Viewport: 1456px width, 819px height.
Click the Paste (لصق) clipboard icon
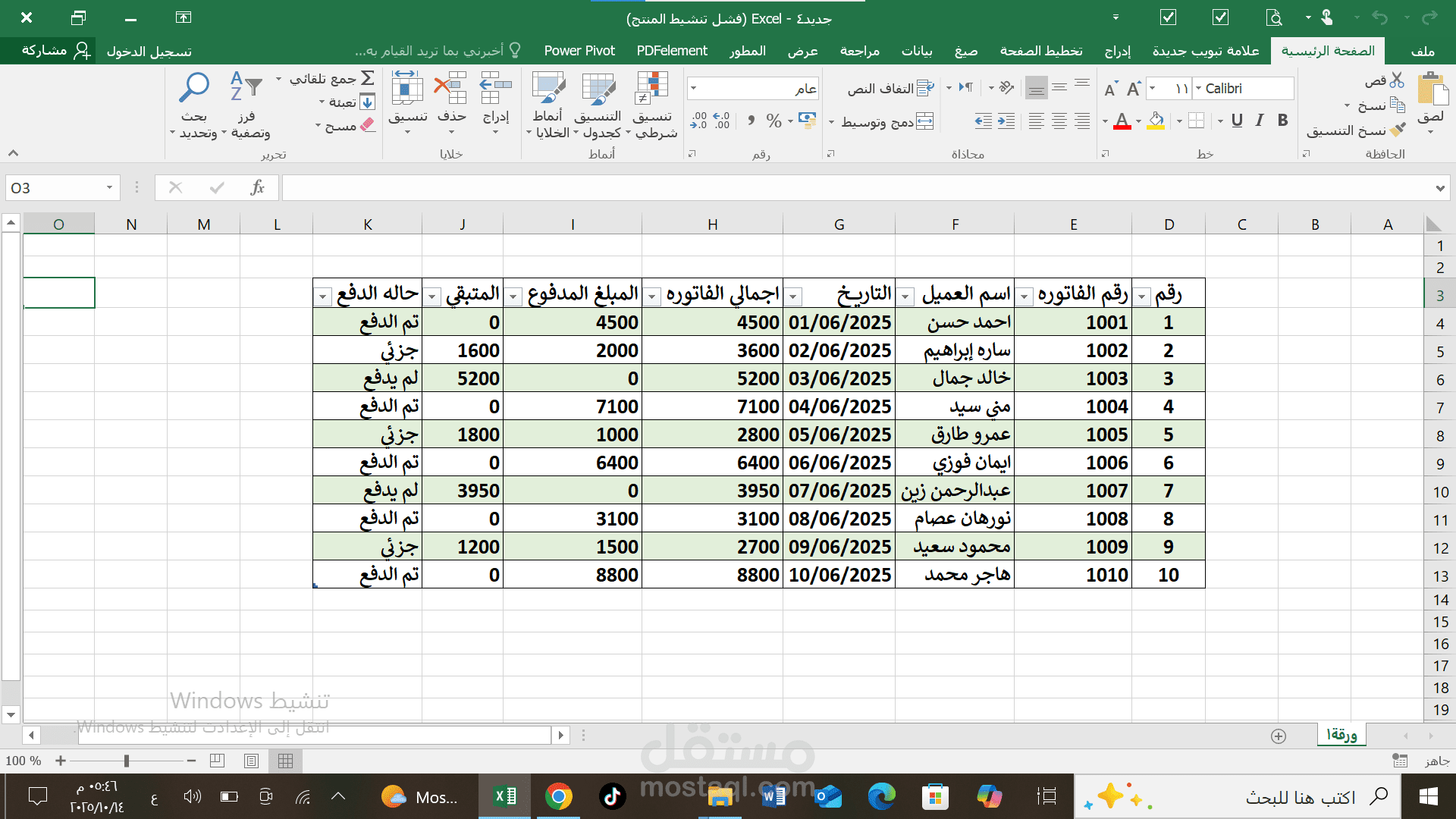tap(1432, 90)
